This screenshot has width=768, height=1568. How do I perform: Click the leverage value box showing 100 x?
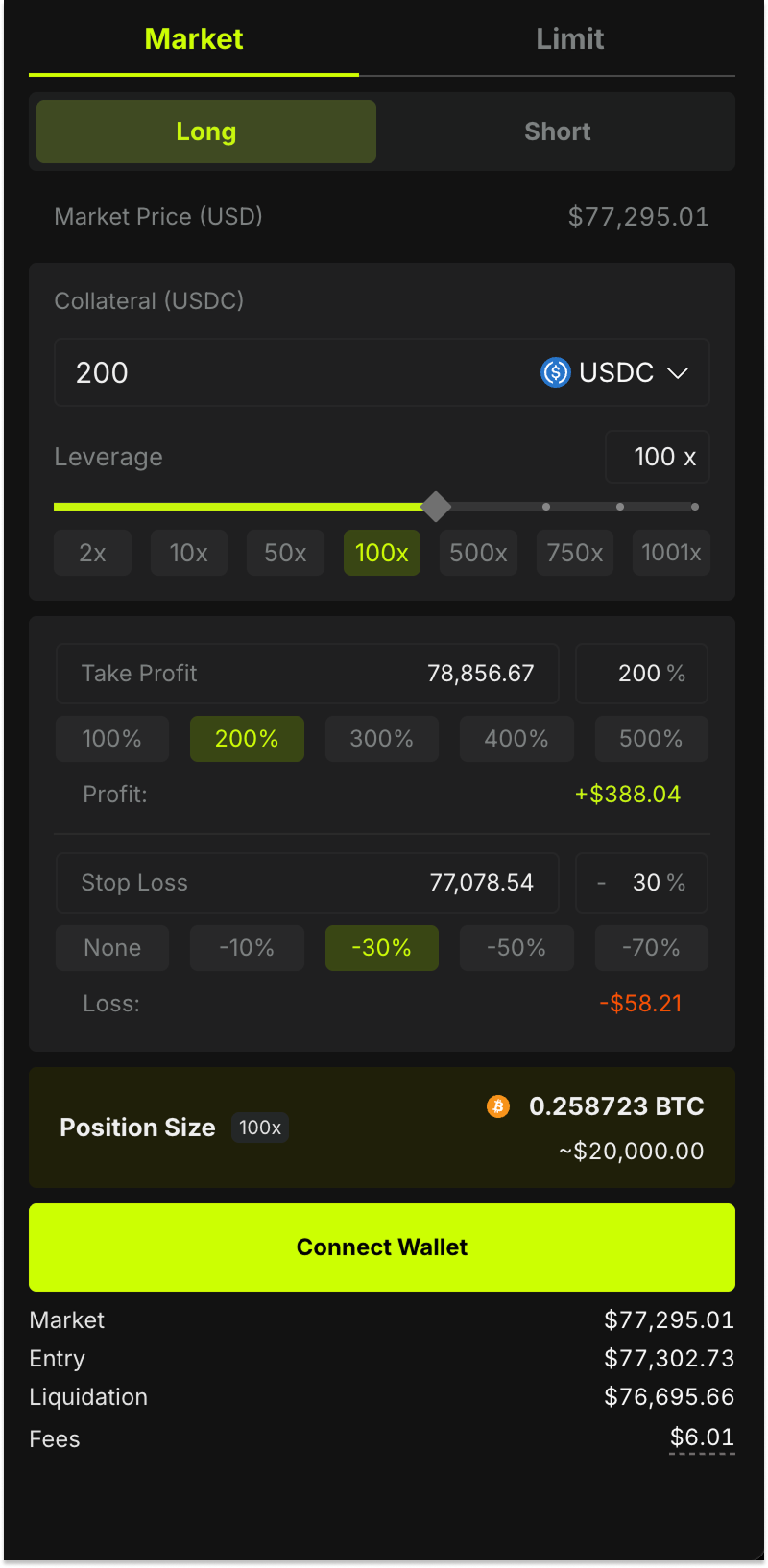(x=658, y=457)
